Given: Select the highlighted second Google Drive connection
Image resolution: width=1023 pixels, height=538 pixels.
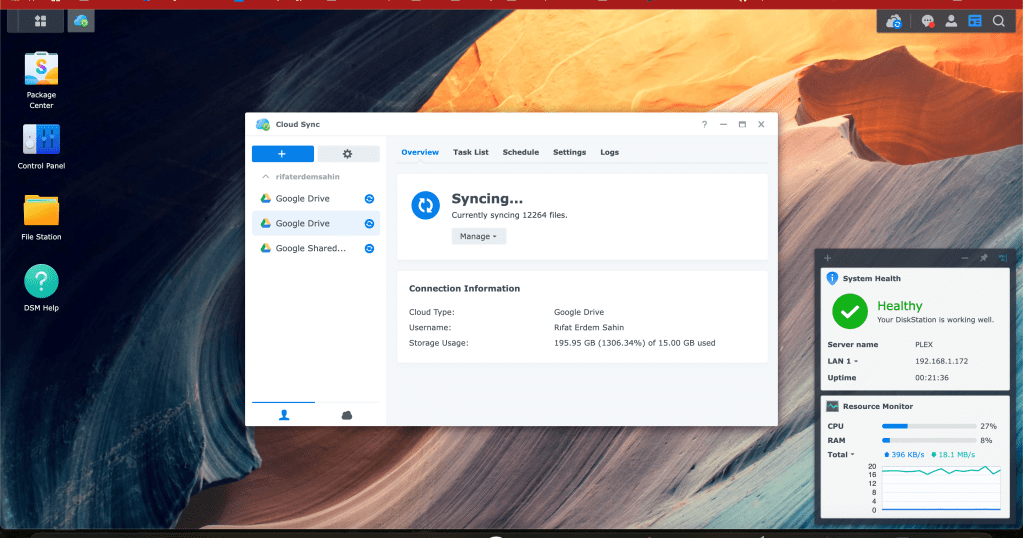Looking at the screenshot, I should click(x=316, y=224).
